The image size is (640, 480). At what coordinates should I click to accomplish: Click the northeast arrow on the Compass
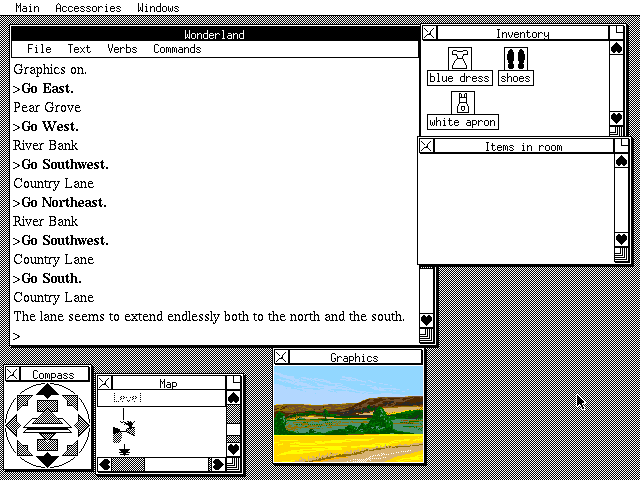click(71, 402)
